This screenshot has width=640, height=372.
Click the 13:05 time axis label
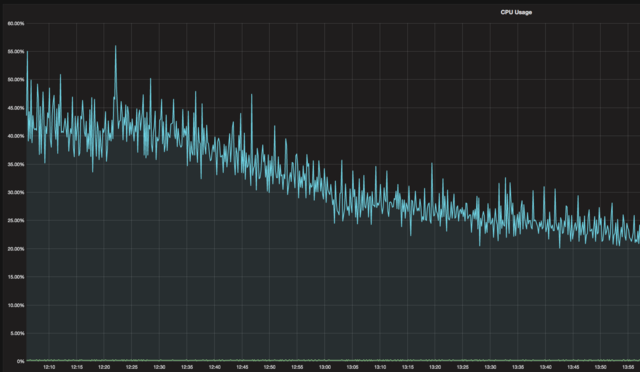click(x=352, y=367)
